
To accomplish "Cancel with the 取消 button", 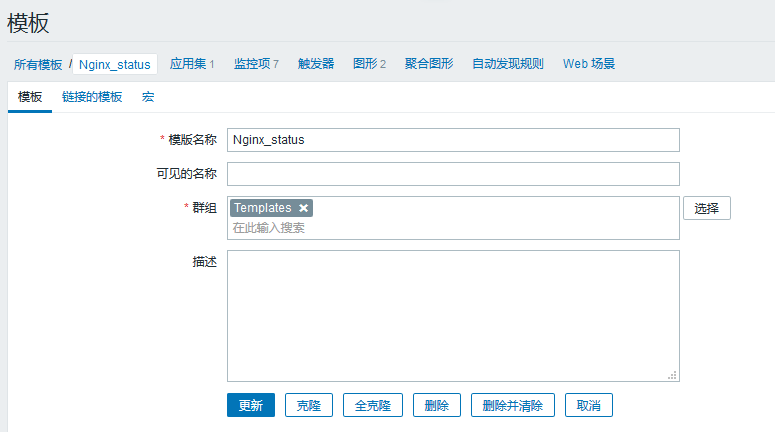I will (588, 405).
